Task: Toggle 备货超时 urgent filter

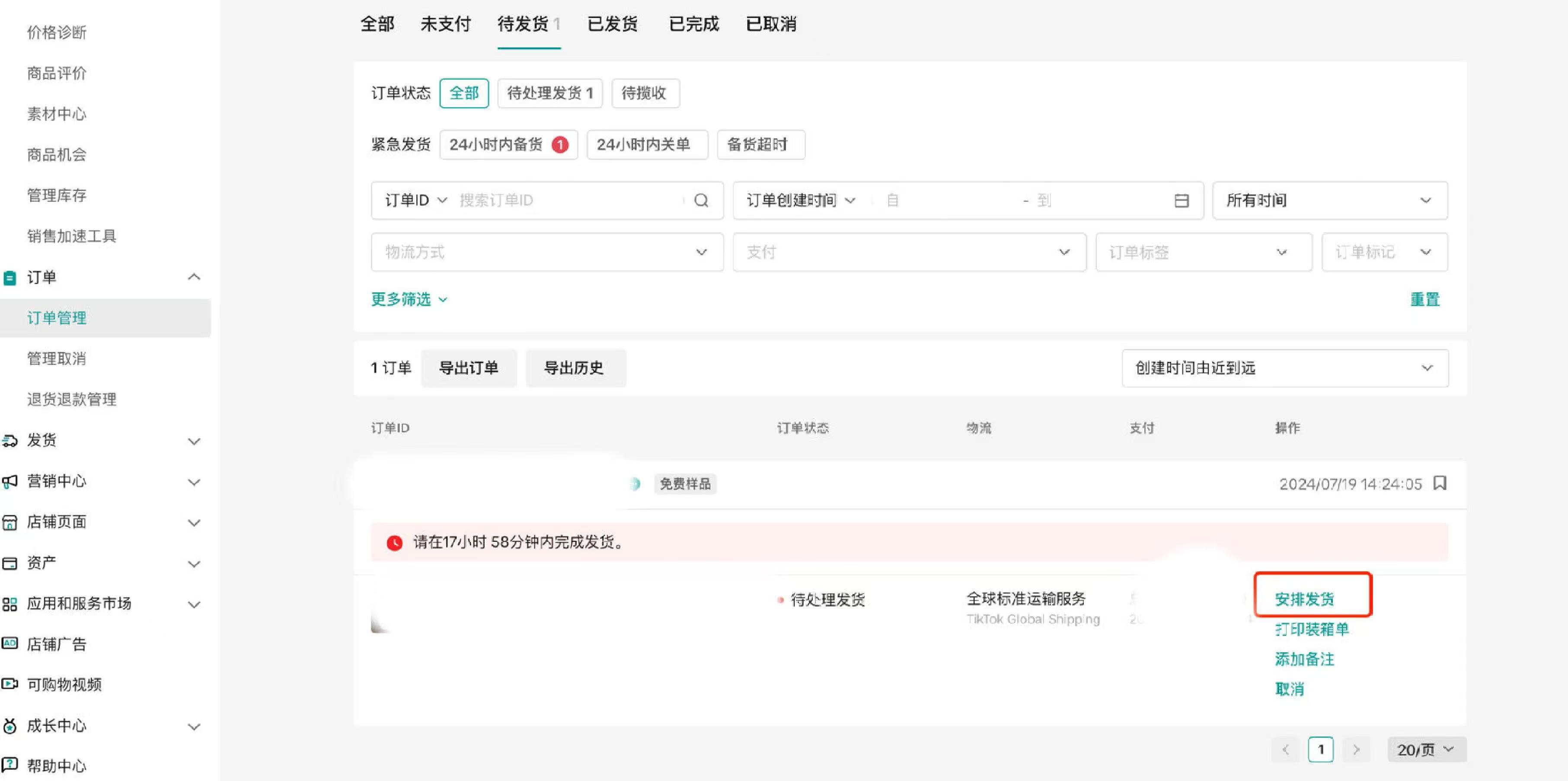Action: tap(761, 145)
